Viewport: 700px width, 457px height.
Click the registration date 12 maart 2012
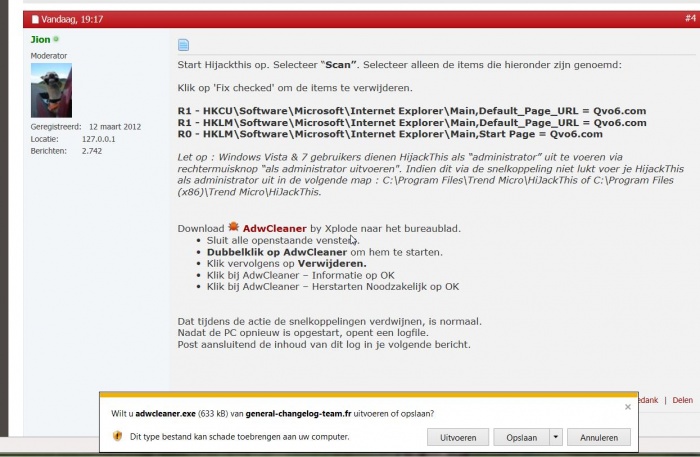point(115,127)
